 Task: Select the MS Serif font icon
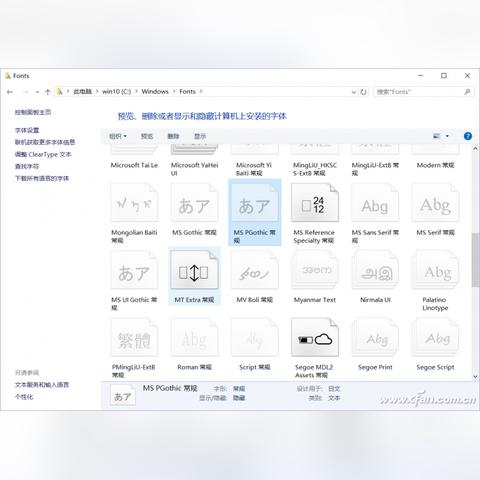(435, 203)
